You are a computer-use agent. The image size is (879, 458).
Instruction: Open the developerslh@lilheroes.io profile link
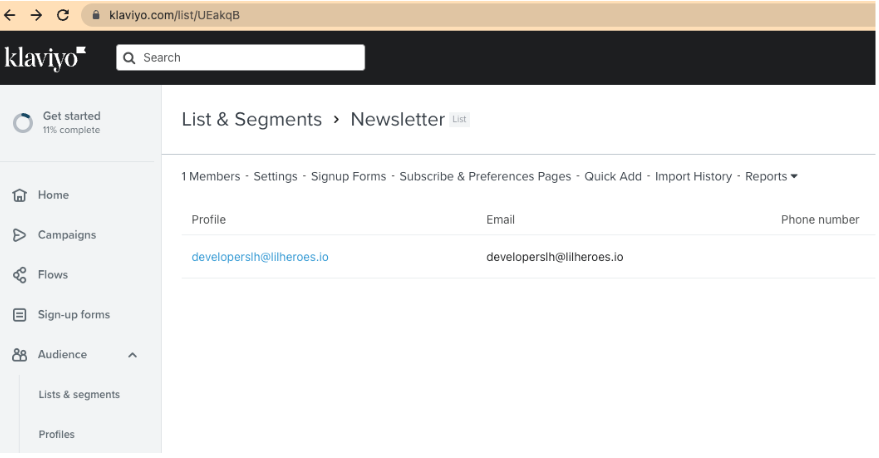tap(260, 257)
